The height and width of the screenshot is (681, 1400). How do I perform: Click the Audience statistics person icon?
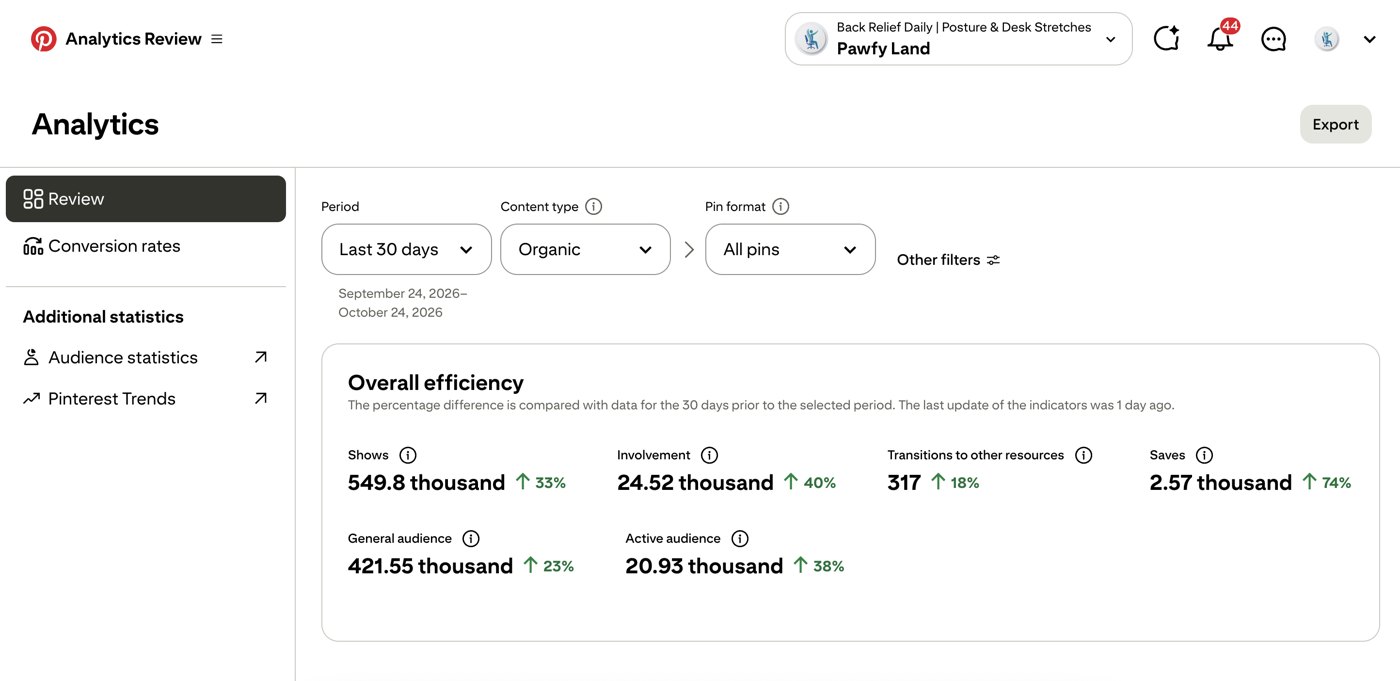click(x=32, y=357)
